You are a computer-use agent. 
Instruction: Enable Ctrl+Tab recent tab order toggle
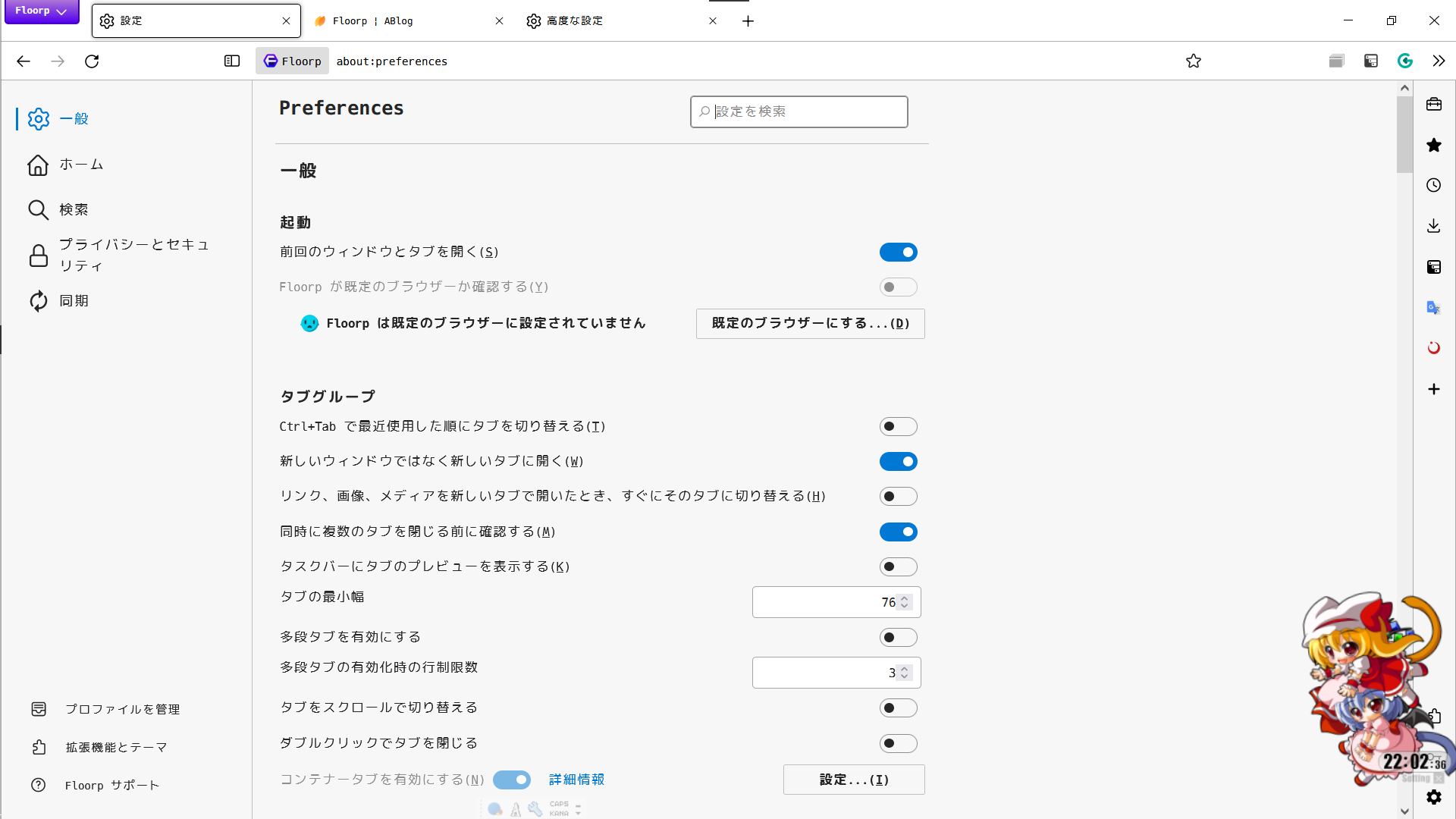[x=898, y=427]
